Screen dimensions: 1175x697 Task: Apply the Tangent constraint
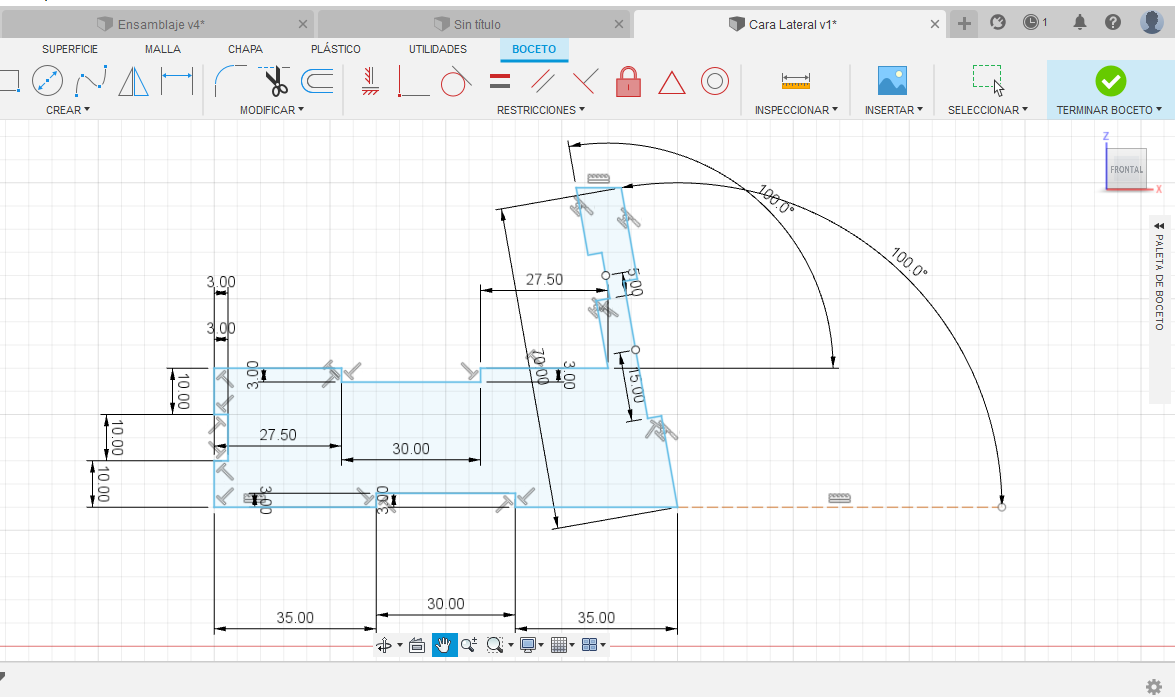[456, 81]
